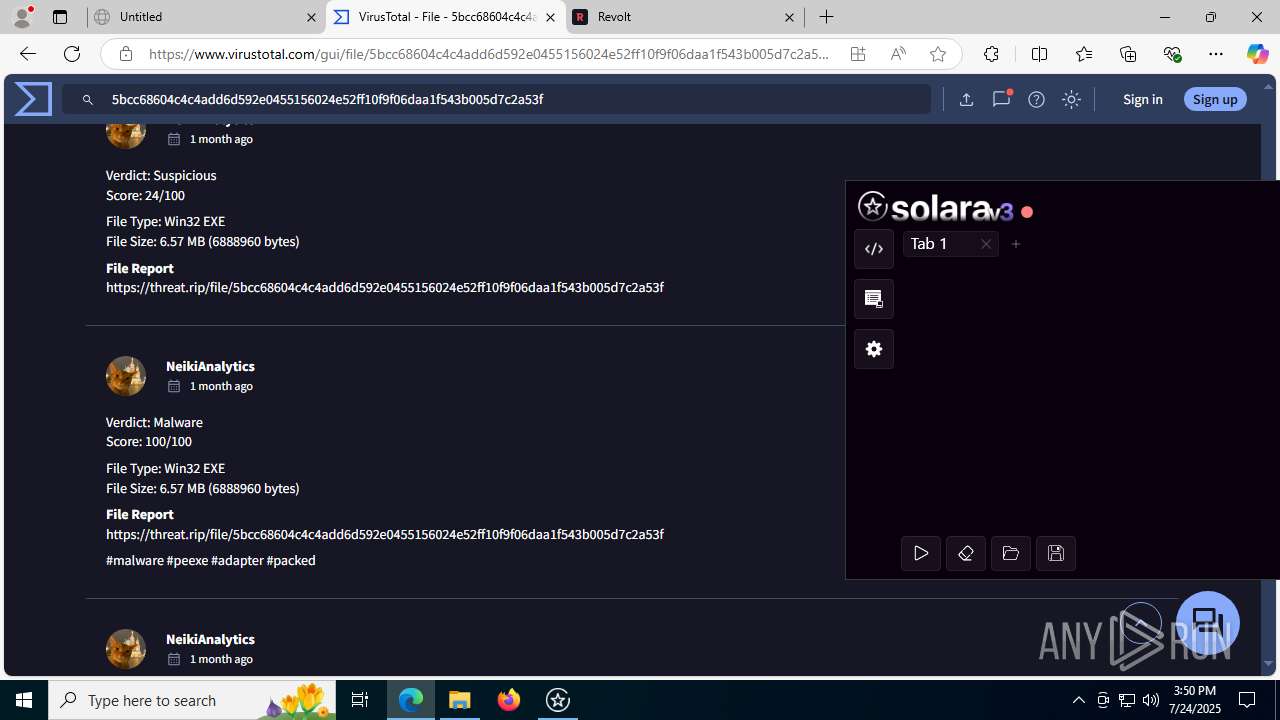The image size is (1280, 720).
Task: Open the Collections icon
Action: coord(1128,54)
